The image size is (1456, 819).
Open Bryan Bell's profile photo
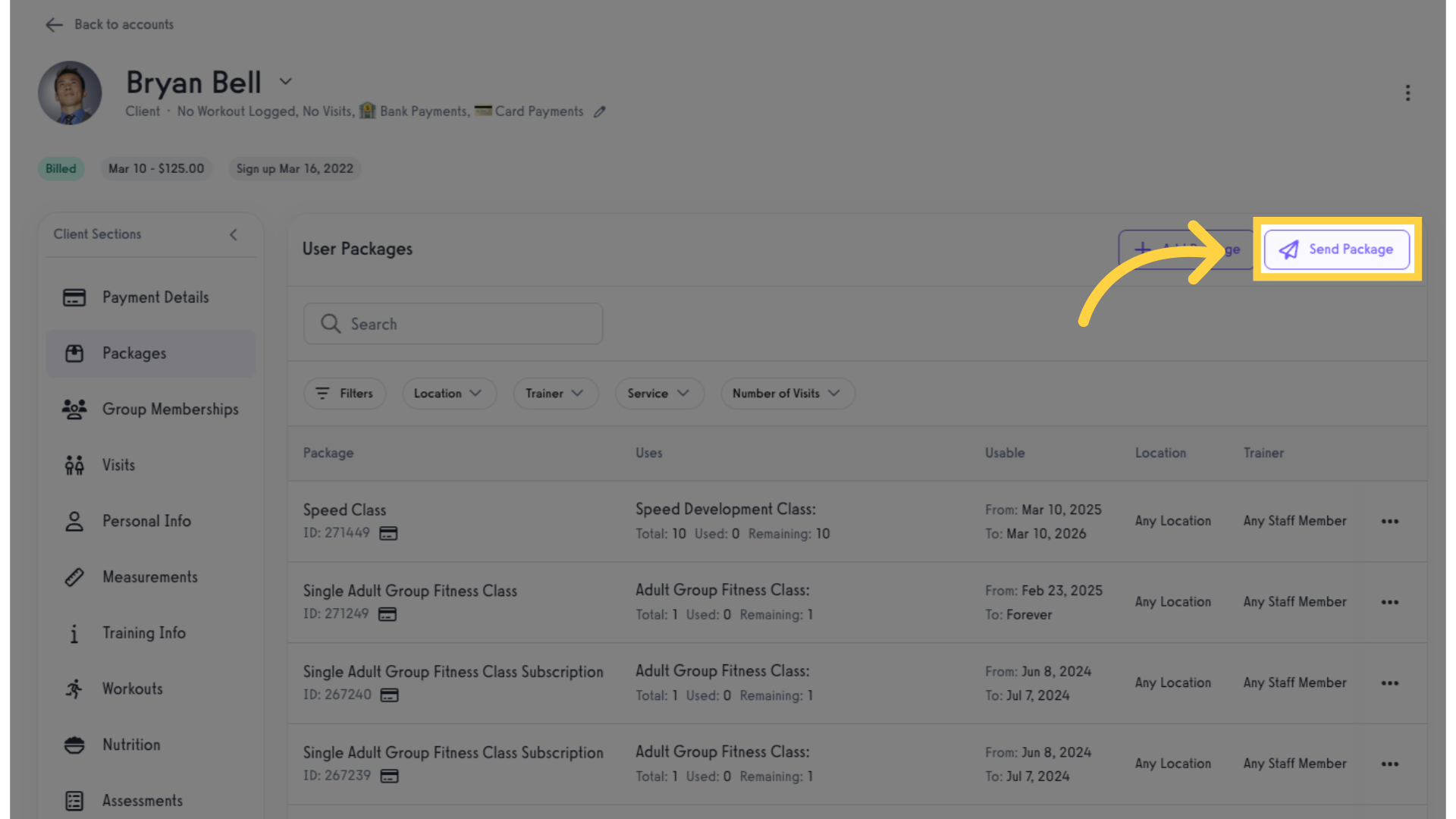[x=70, y=93]
